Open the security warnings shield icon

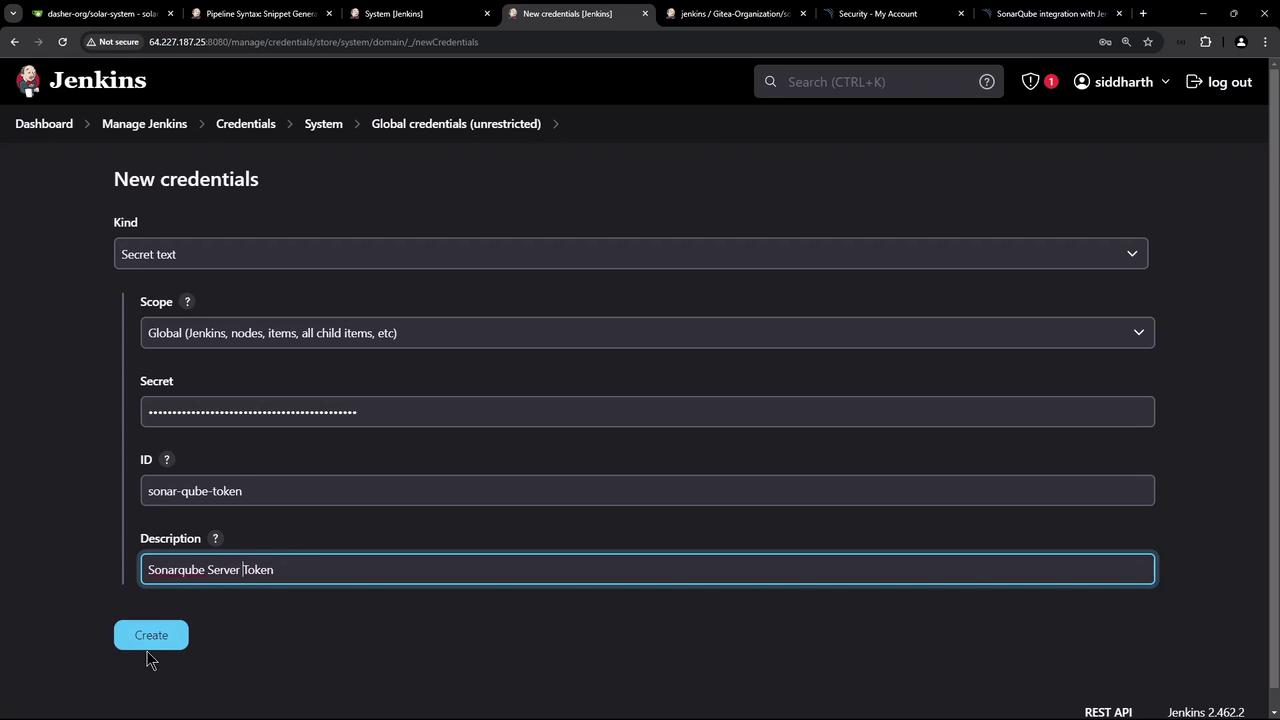click(x=1030, y=82)
